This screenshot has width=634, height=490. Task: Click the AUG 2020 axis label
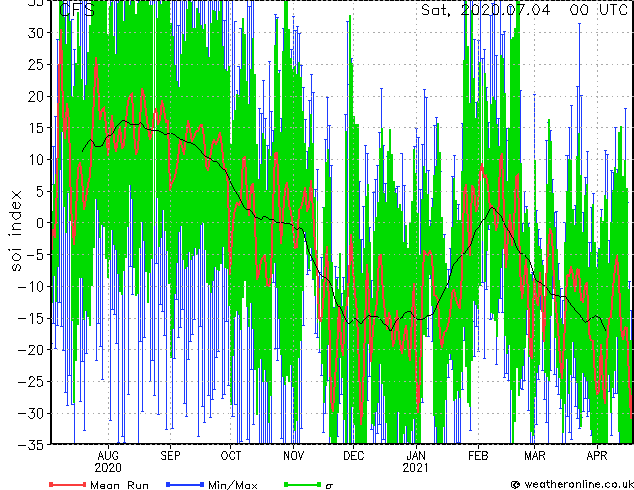tap(108, 462)
